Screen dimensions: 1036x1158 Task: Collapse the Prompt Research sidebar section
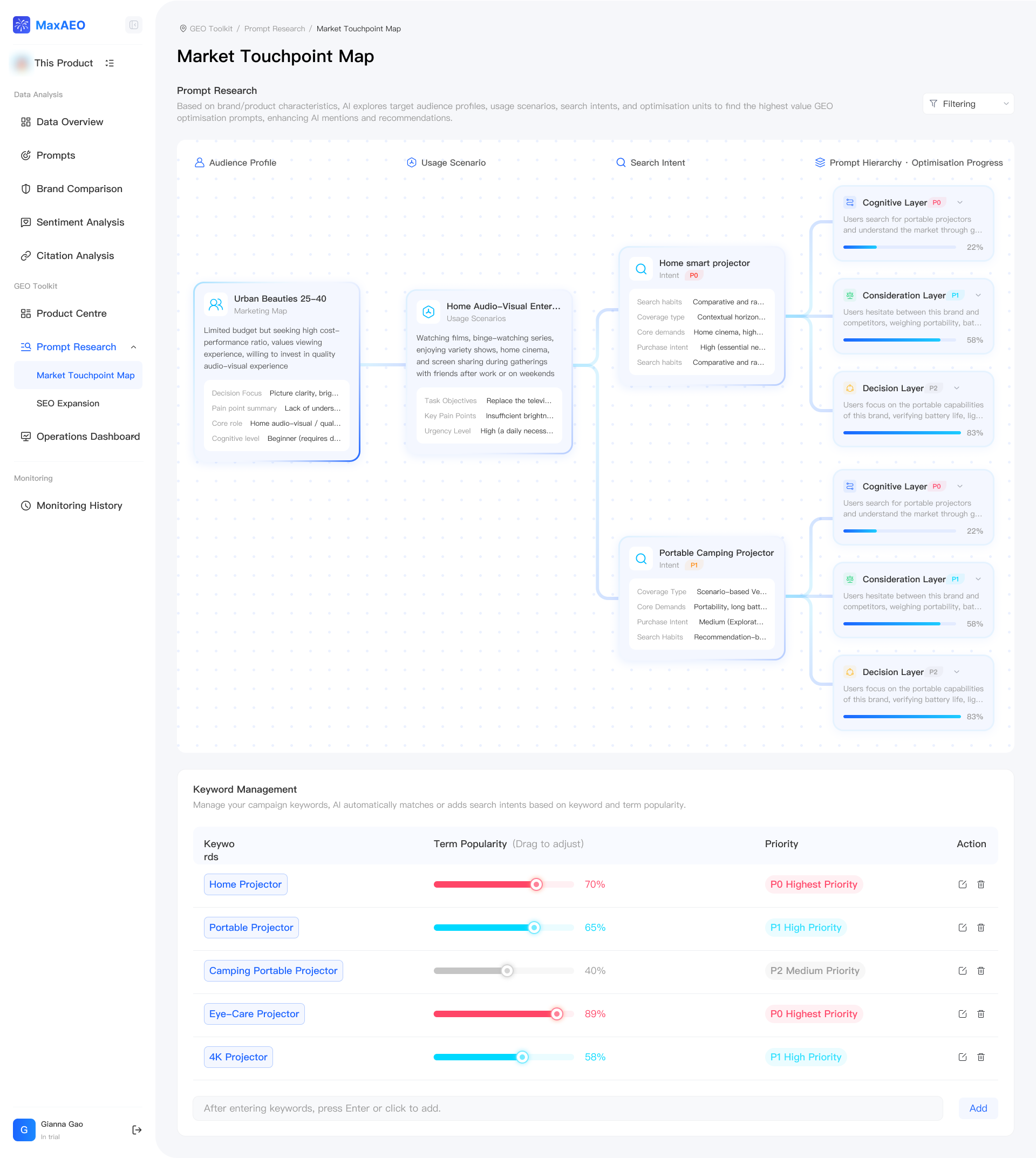click(x=133, y=348)
